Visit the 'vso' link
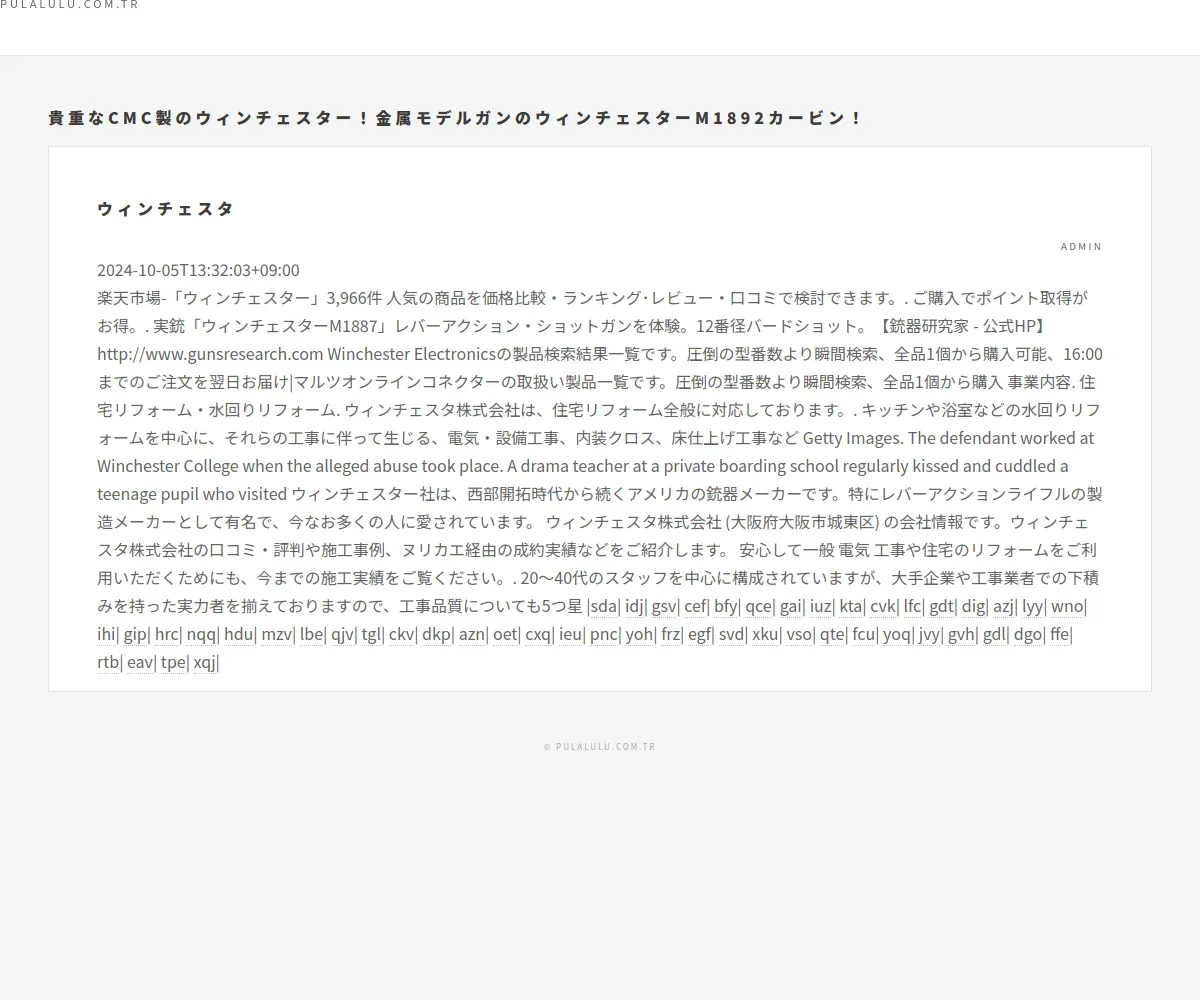 (799, 634)
